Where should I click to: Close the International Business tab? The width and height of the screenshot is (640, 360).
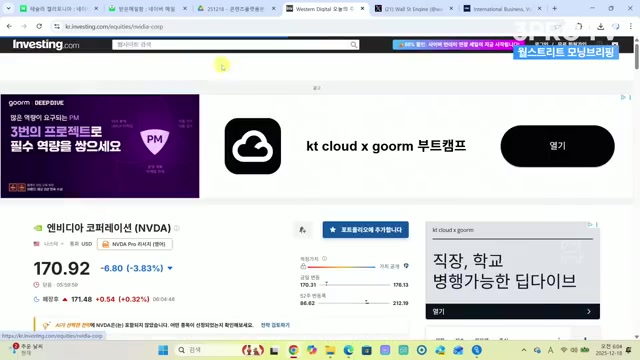tap(540, 9)
